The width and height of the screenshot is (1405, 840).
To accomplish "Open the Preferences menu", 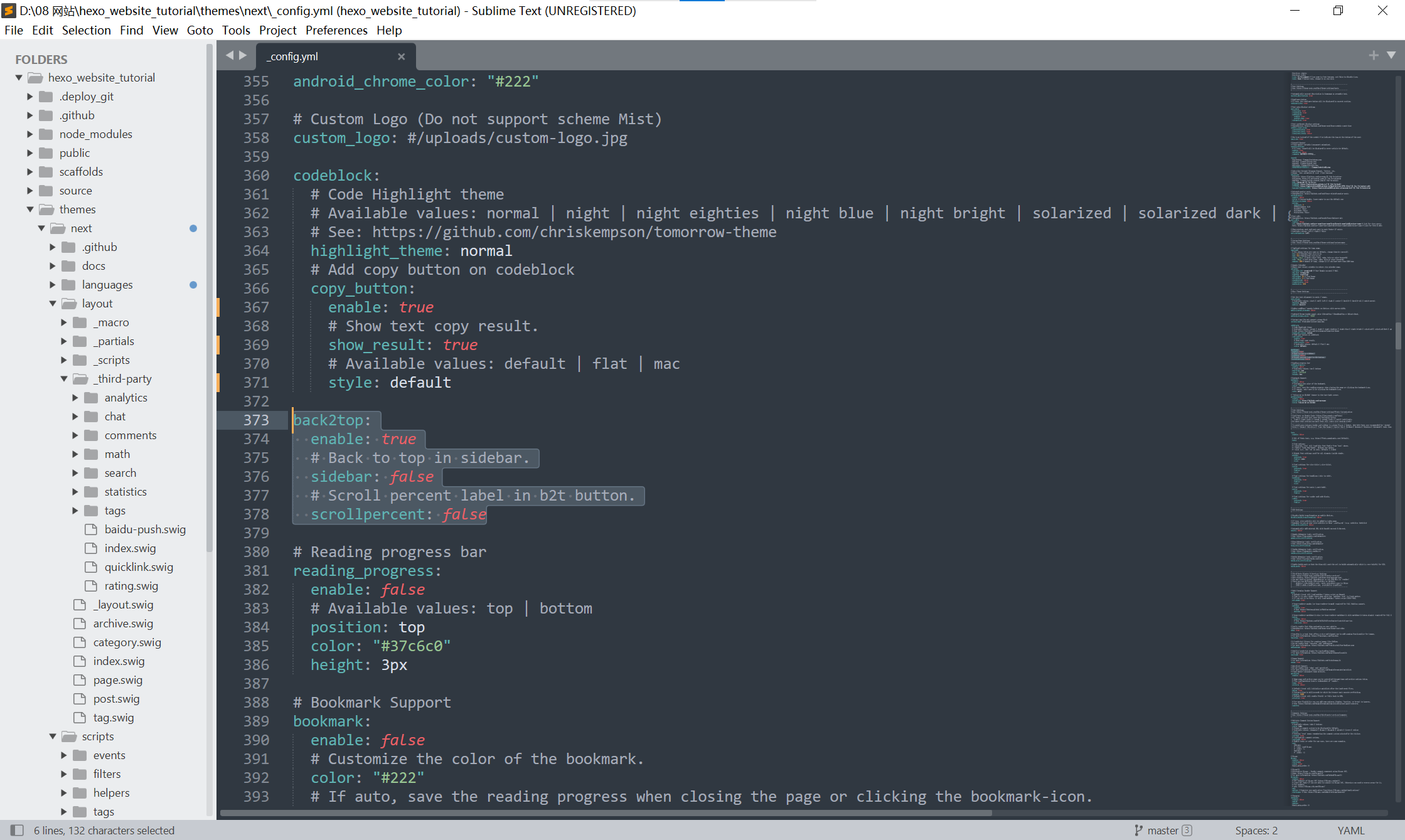I will pos(336,30).
